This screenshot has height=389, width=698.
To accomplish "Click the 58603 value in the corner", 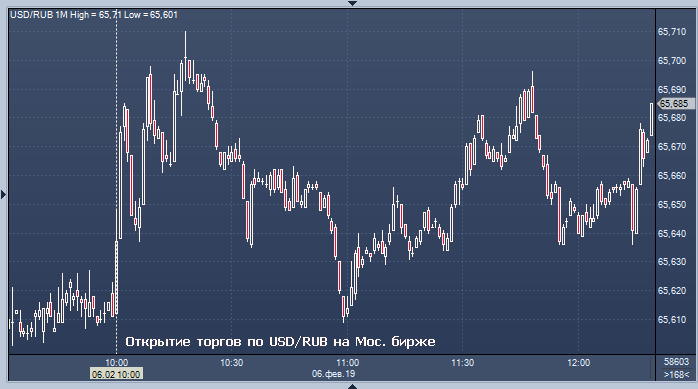I will (676, 362).
